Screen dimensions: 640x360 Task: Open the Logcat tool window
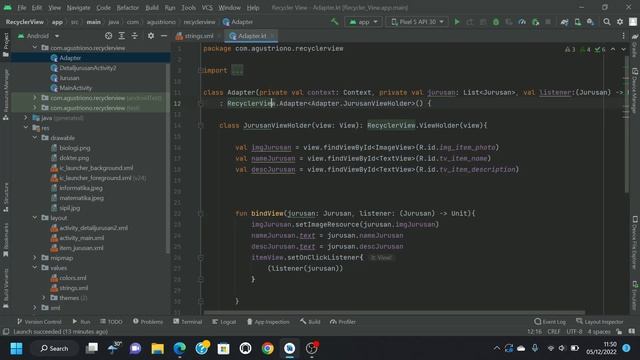224,322
